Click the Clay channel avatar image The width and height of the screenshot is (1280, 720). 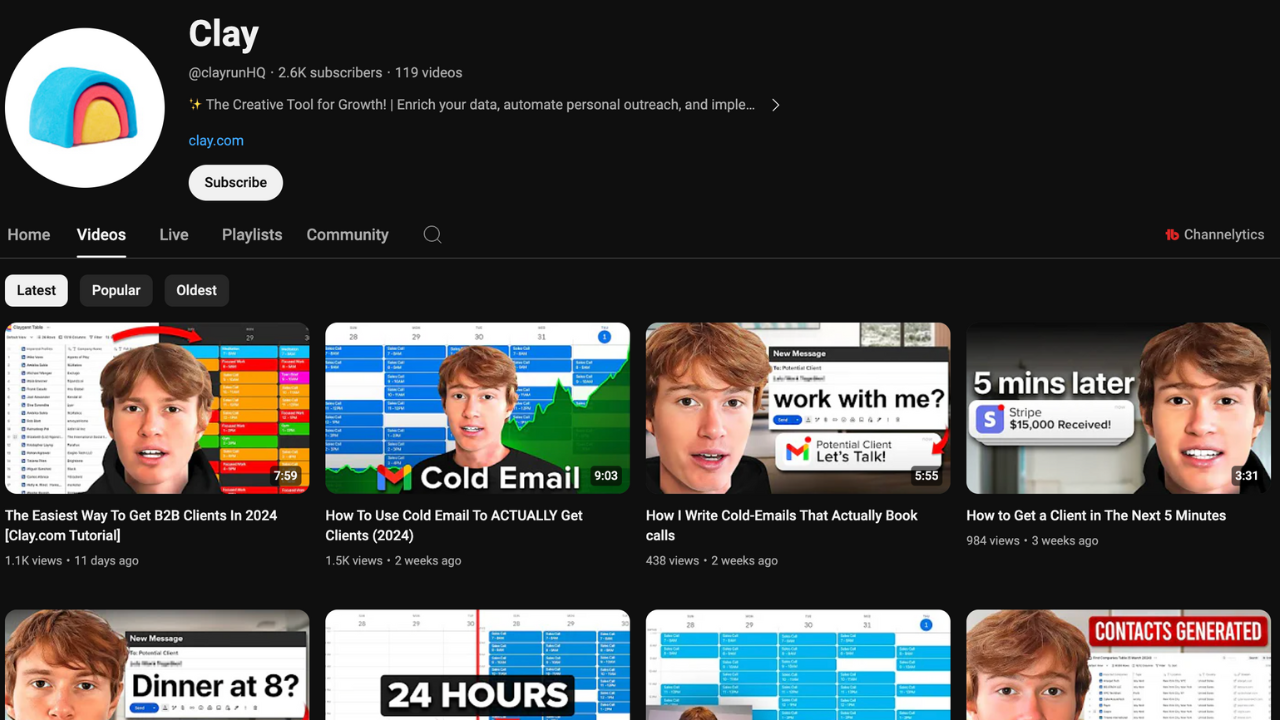85,108
